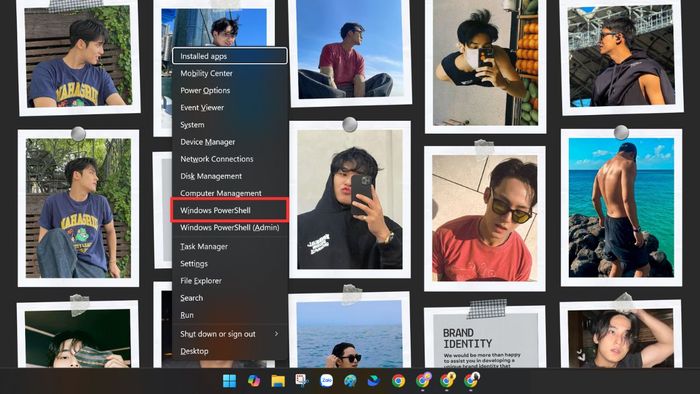Image resolution: width=700 pixels, height=394 pixels.
Task: Open Computer Management
Action: pos(229,193)
